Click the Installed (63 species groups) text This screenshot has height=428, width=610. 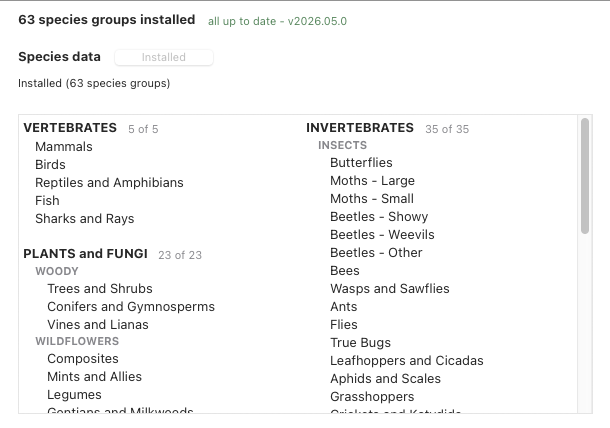click(x=94, y=83)
